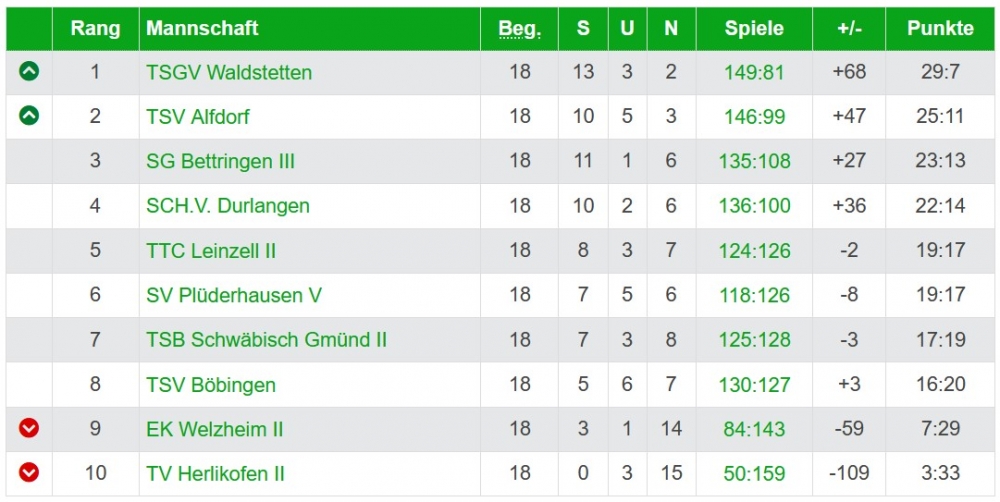Viewport: 1000px width, 502px height.
Task: Open SCH.V. Durlangen team link
Action: point(228,206)
